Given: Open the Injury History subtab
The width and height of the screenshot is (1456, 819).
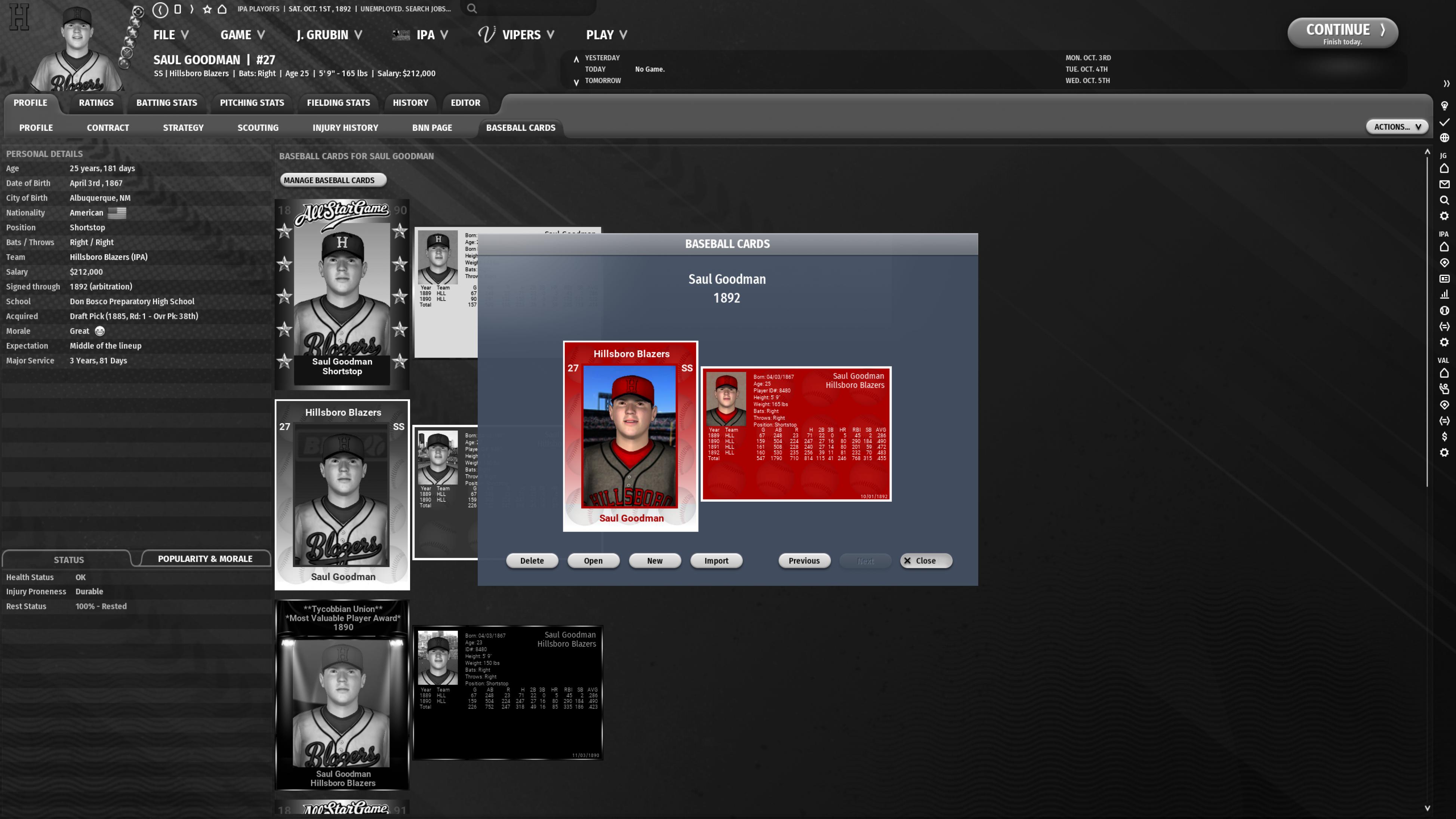Looking at the screenshot, I should coord(345,128).
